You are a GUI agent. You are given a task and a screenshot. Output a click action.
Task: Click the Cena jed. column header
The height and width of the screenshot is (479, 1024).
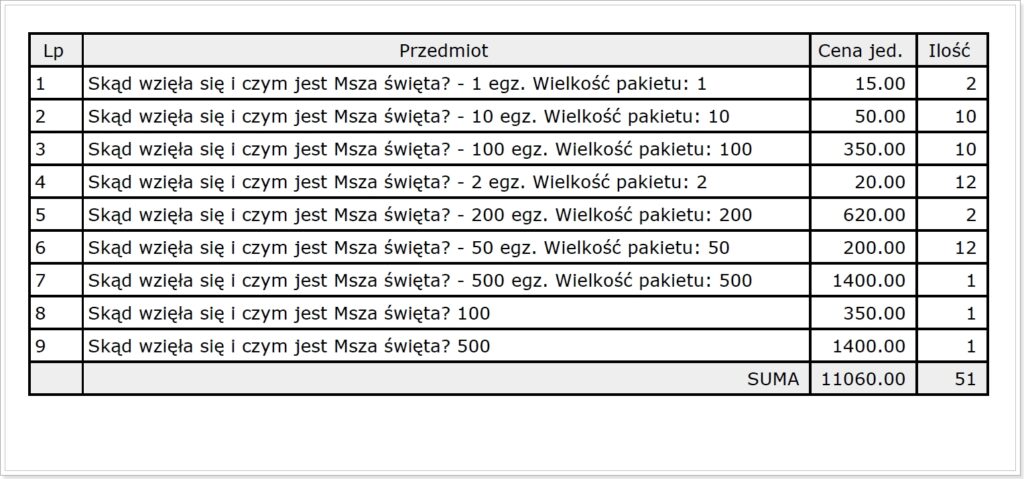click(863, 50)
